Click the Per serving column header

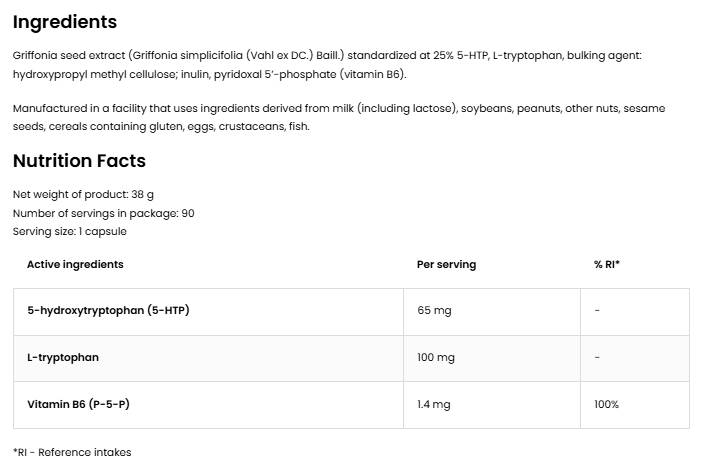pyautogui.click(x=446, y=265)
